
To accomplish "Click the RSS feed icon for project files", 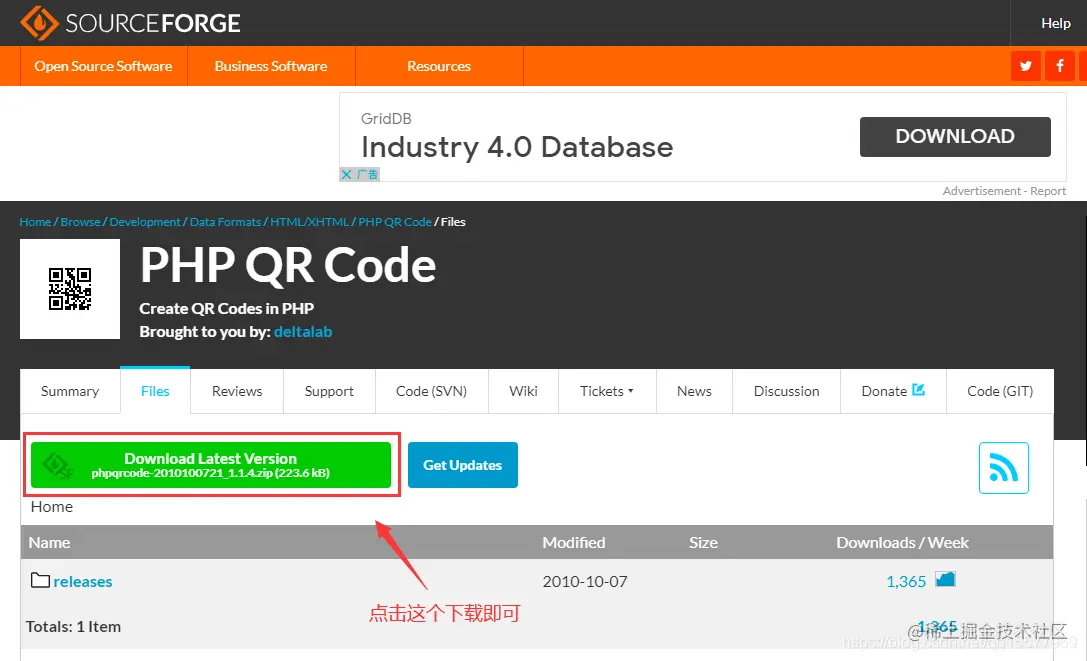I will (x=1003, y=467).
